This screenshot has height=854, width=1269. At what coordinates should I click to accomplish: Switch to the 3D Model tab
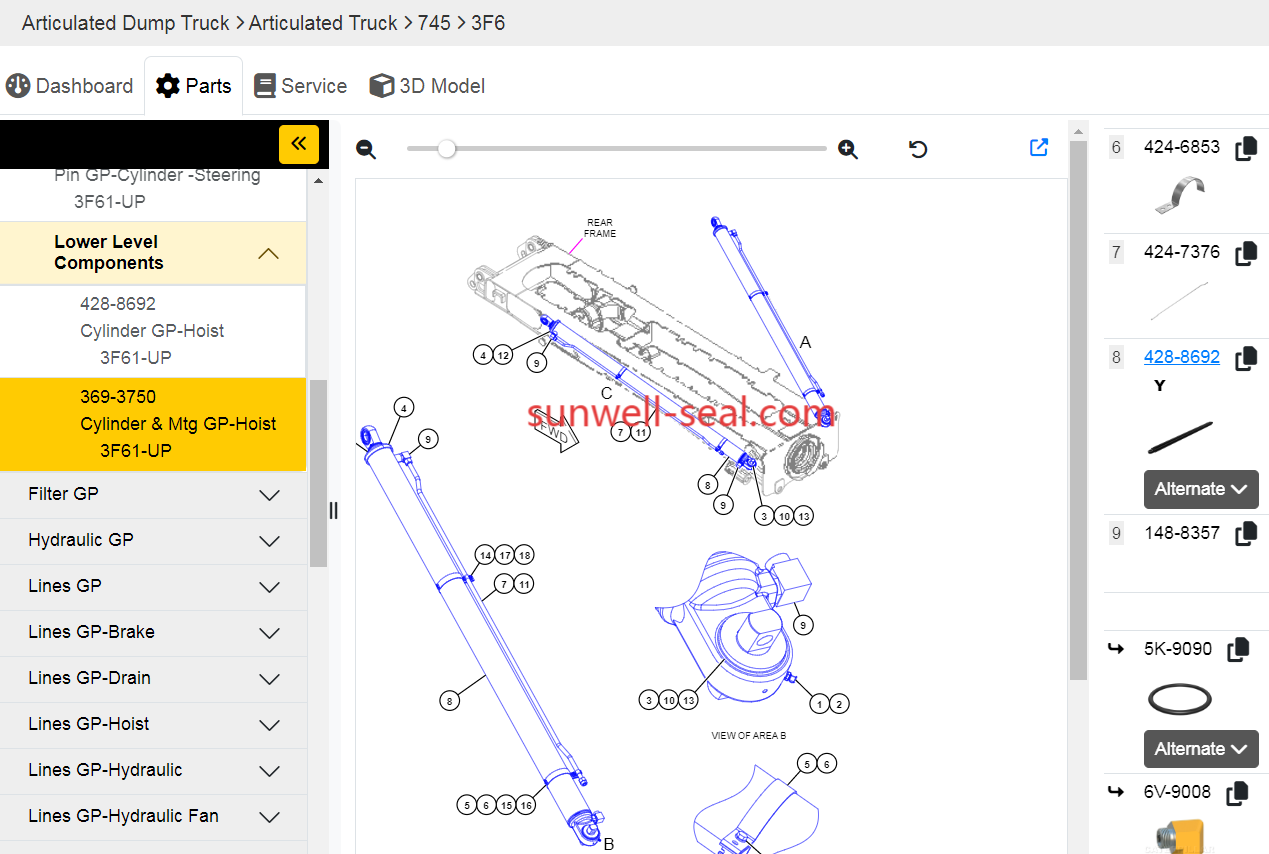(x=428, y=86)
